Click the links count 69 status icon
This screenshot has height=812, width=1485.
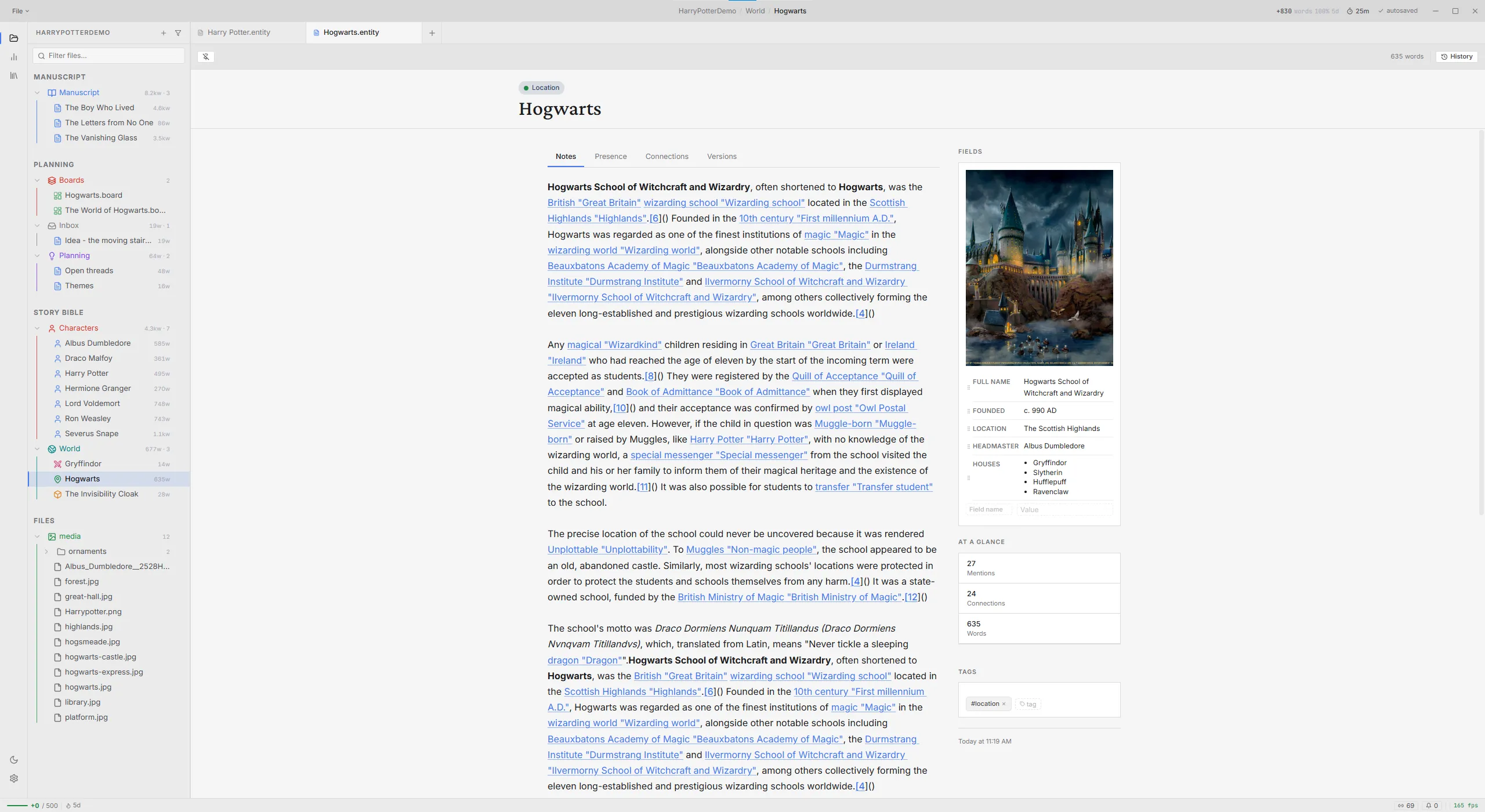point(1406,806)
